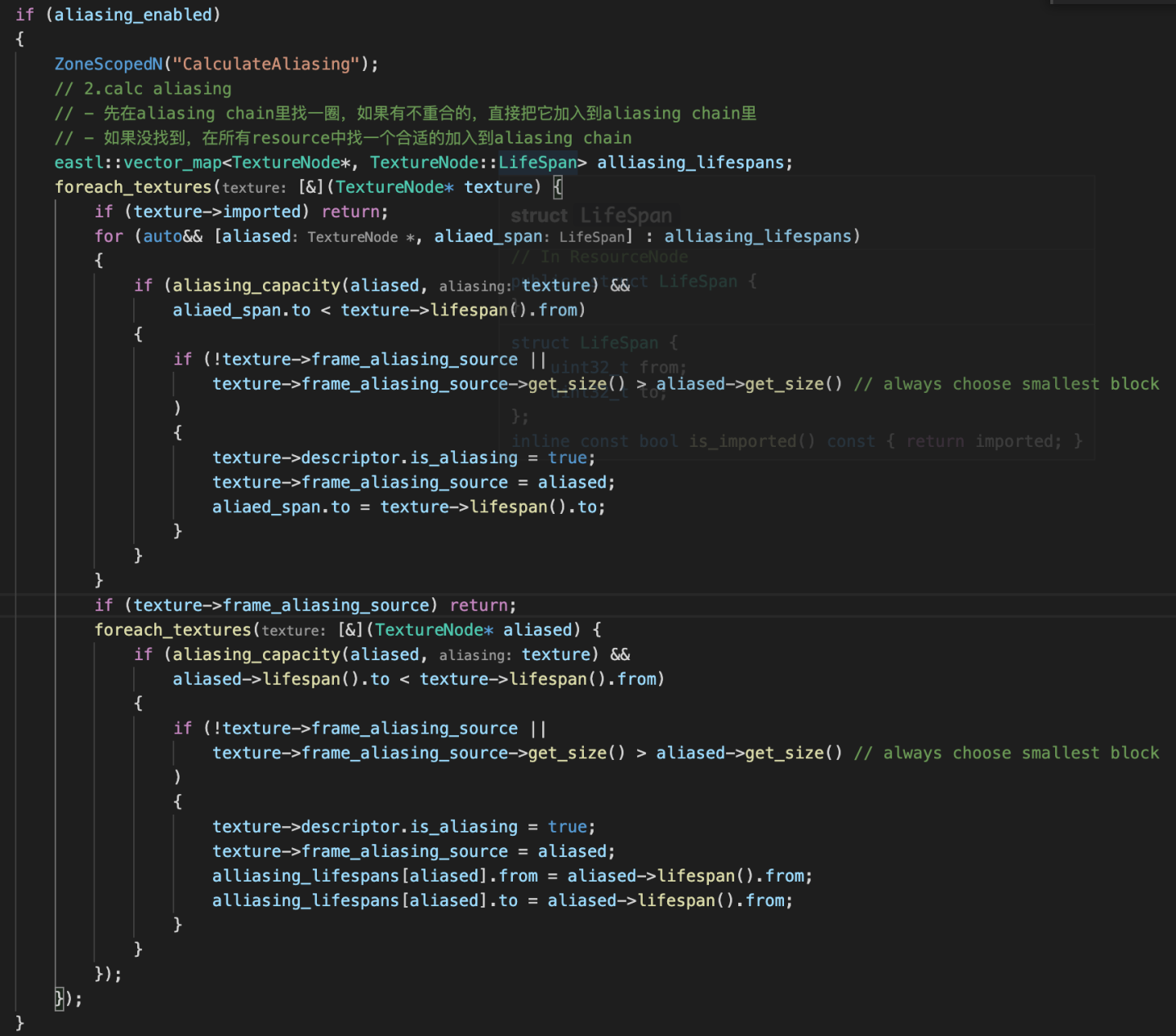Viewport: 1176px width, 1036px height.
Task: Click the first foreach_textures call
Action: [132, 187]
